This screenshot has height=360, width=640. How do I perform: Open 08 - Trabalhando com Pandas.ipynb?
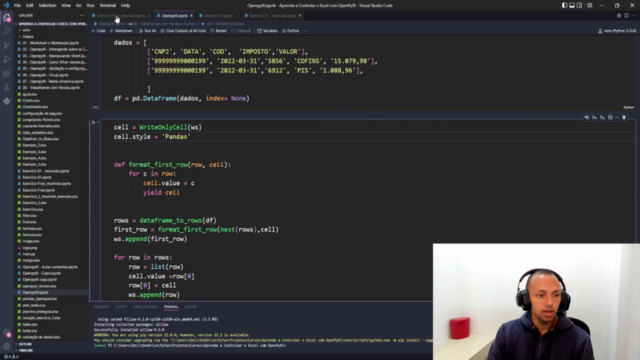point(51,88)
